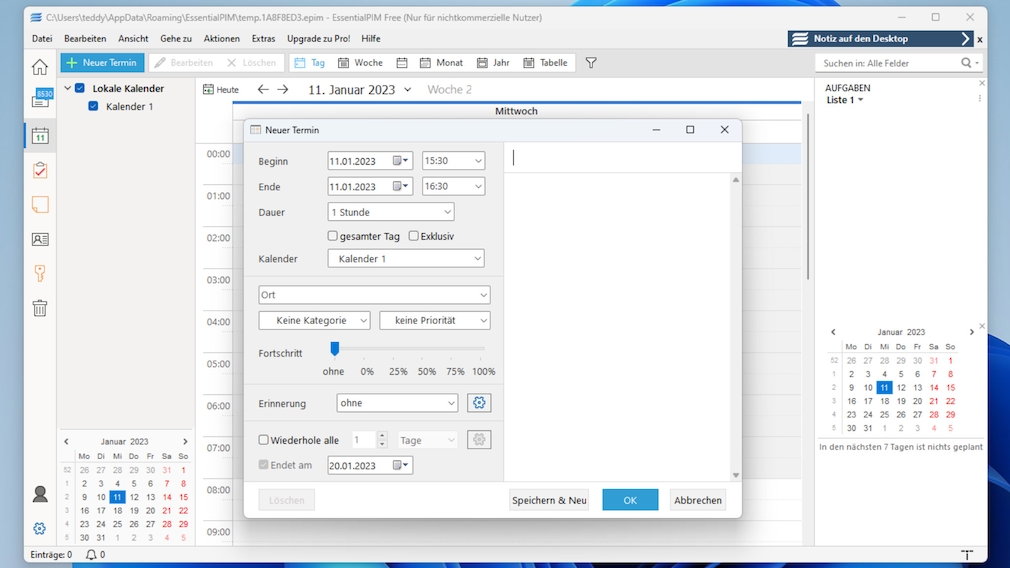Tick the 'Exklusiv' checkbox
This screenshot has height=568, width=1010.
click(x=413, y=236)
